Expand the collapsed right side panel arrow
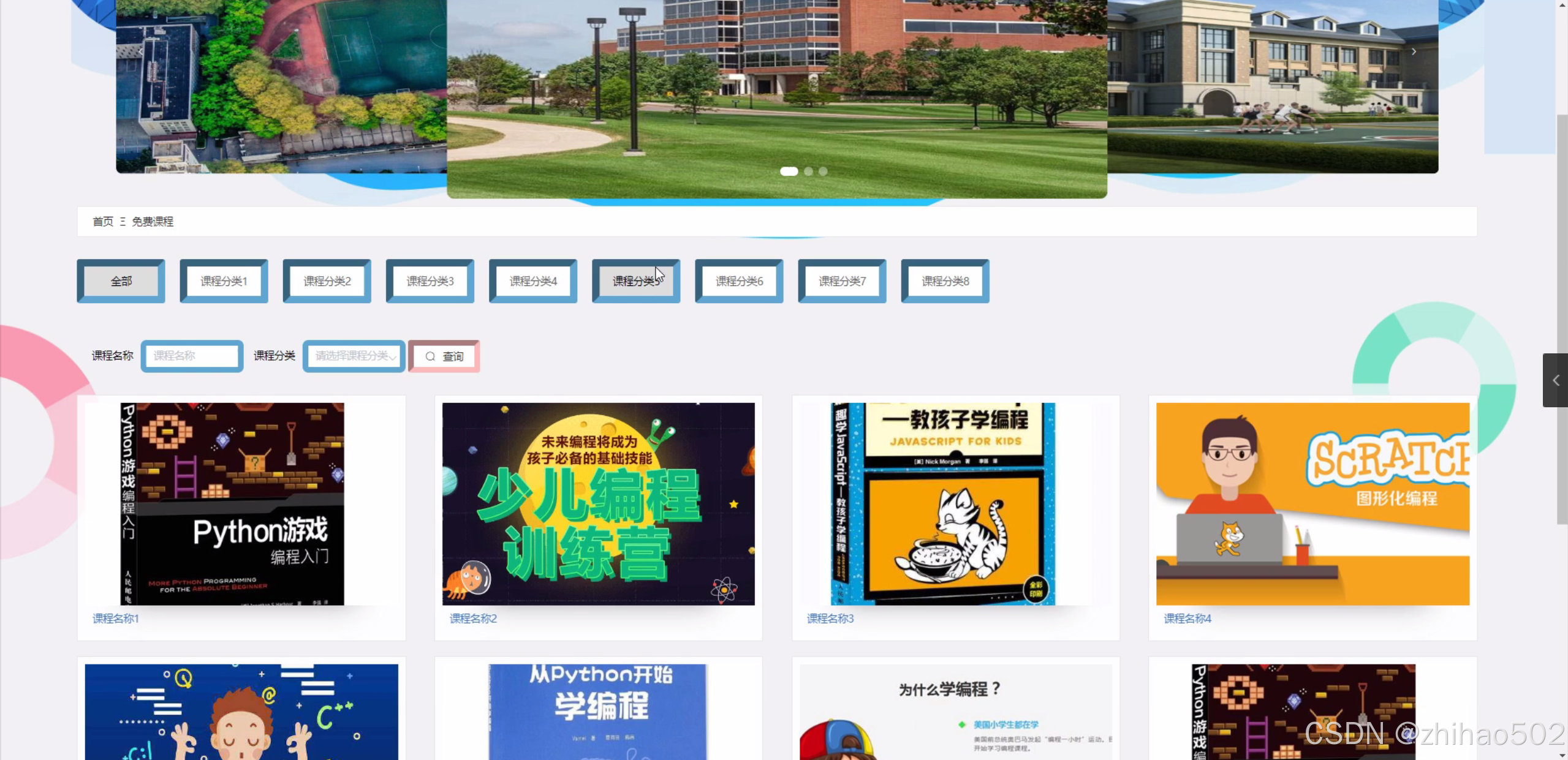This screenshot has height=760, width=1568. [x=1555, y=380]
